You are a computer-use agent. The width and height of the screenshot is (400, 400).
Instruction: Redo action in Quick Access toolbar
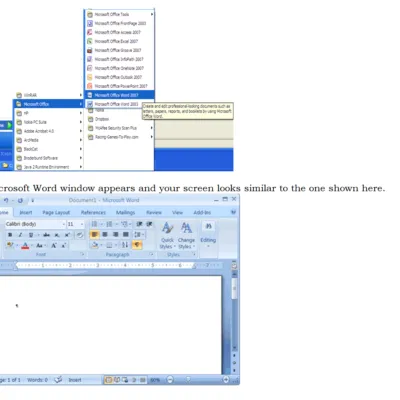(20, 201)
